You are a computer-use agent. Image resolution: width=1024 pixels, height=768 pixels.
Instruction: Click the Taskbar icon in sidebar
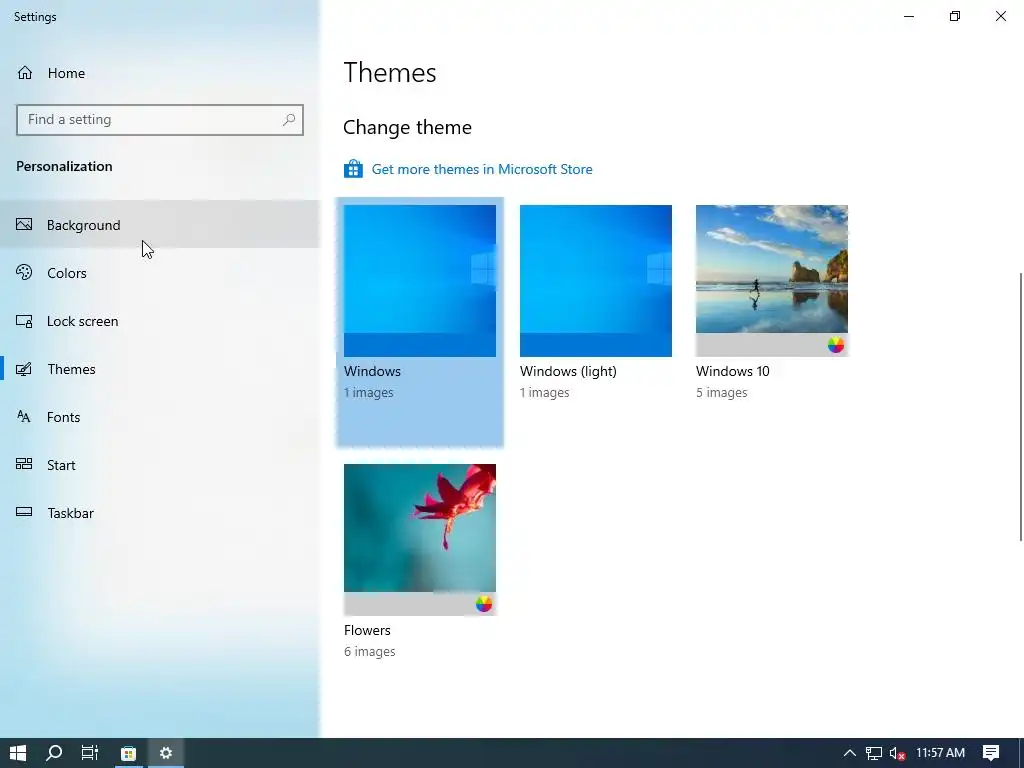click(24, 512)
